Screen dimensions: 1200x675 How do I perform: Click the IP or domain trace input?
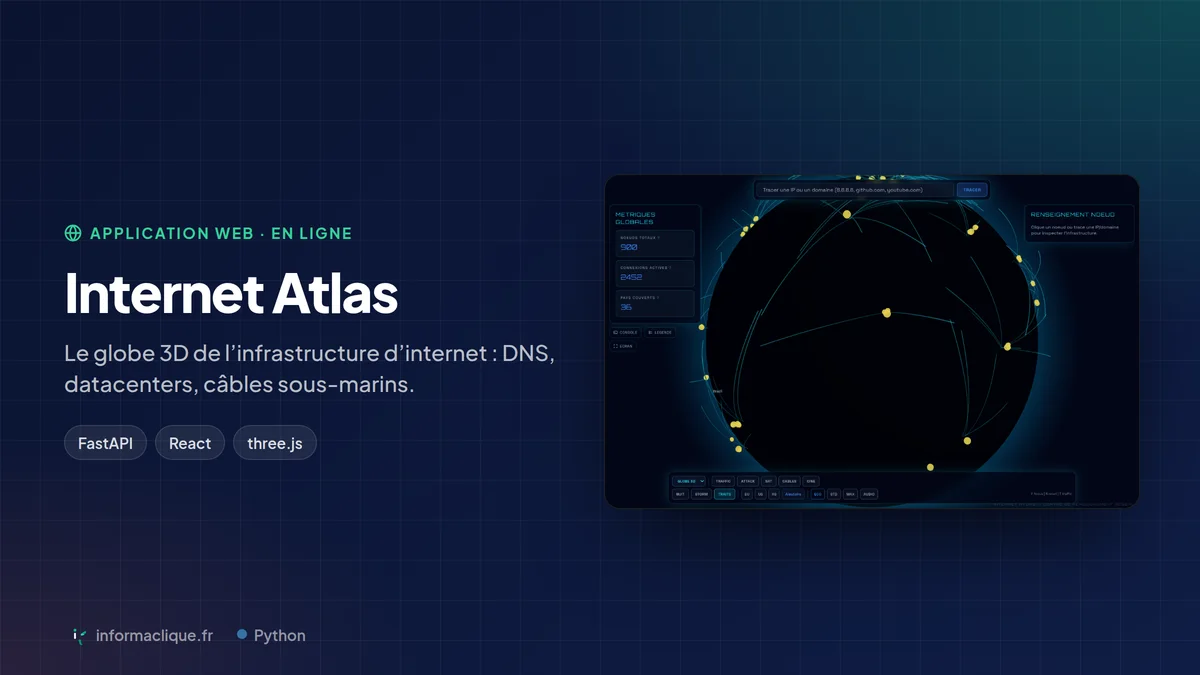853,189
